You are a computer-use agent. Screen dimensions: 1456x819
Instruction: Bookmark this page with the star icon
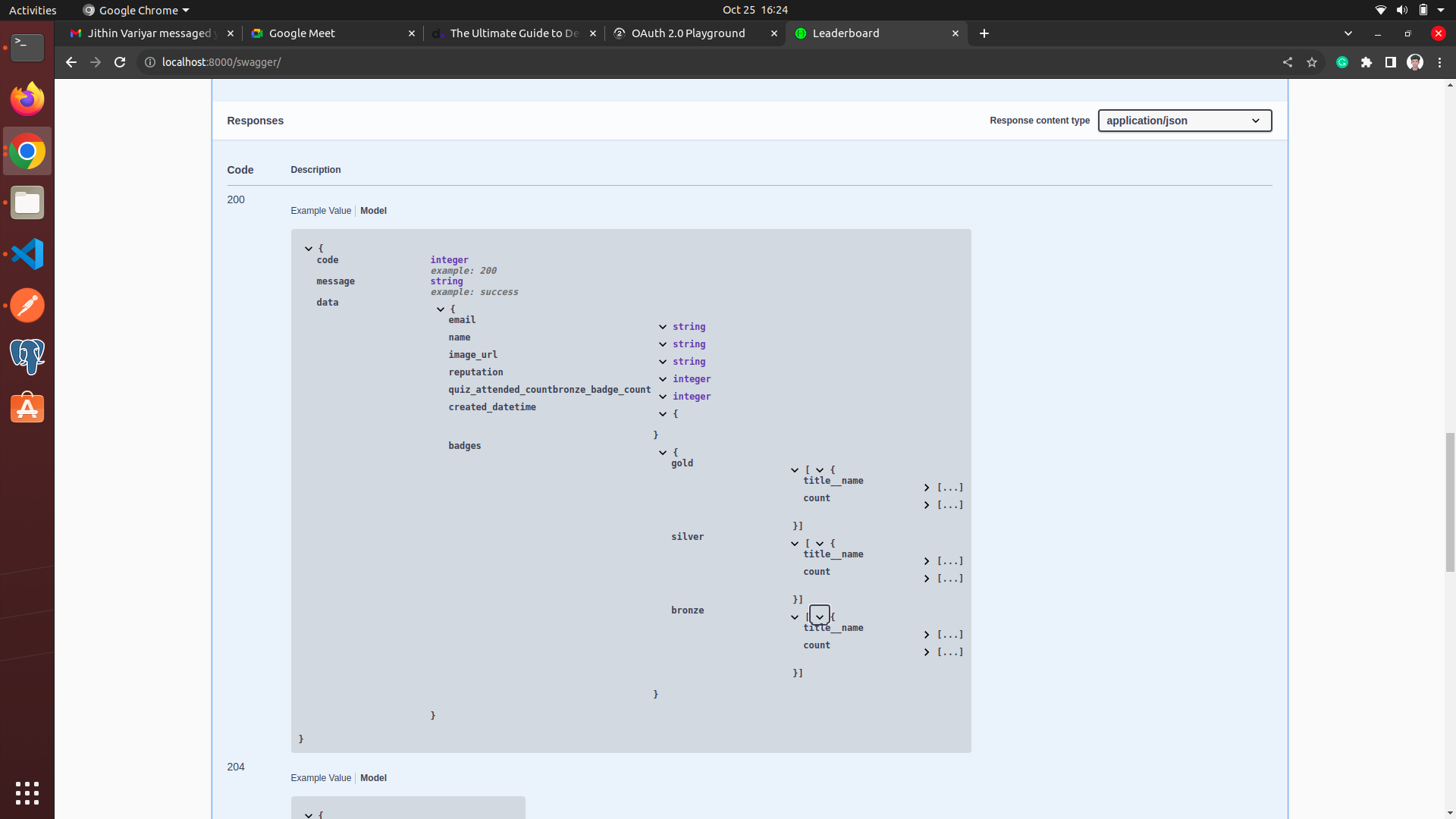1312,62
